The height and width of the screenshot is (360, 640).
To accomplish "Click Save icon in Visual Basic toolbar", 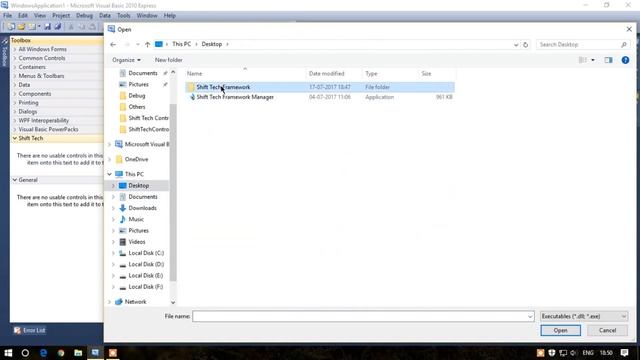I will pyautogui.click(x=47, y=27).
